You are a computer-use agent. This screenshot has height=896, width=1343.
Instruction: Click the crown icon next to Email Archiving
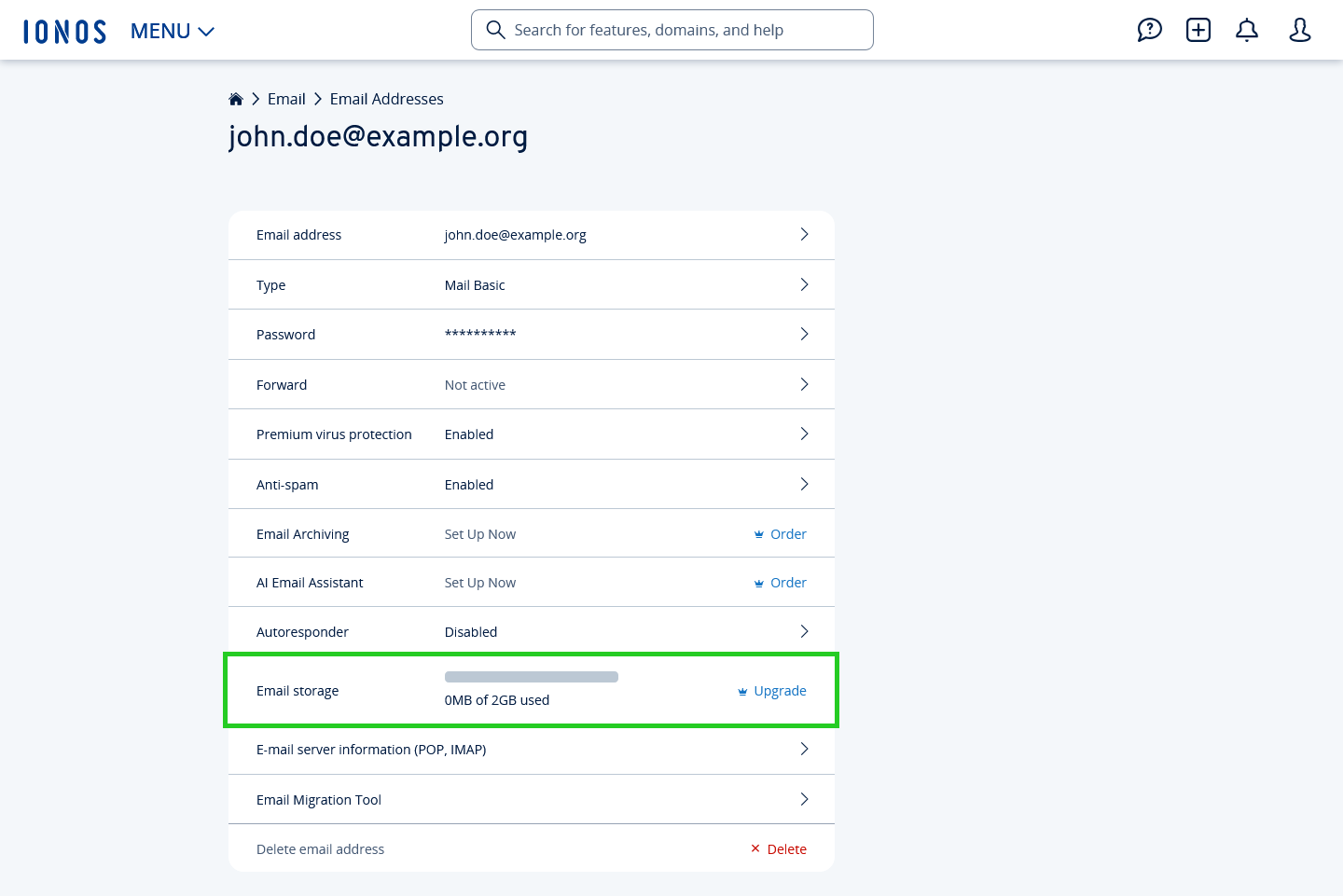coord(758,533)
